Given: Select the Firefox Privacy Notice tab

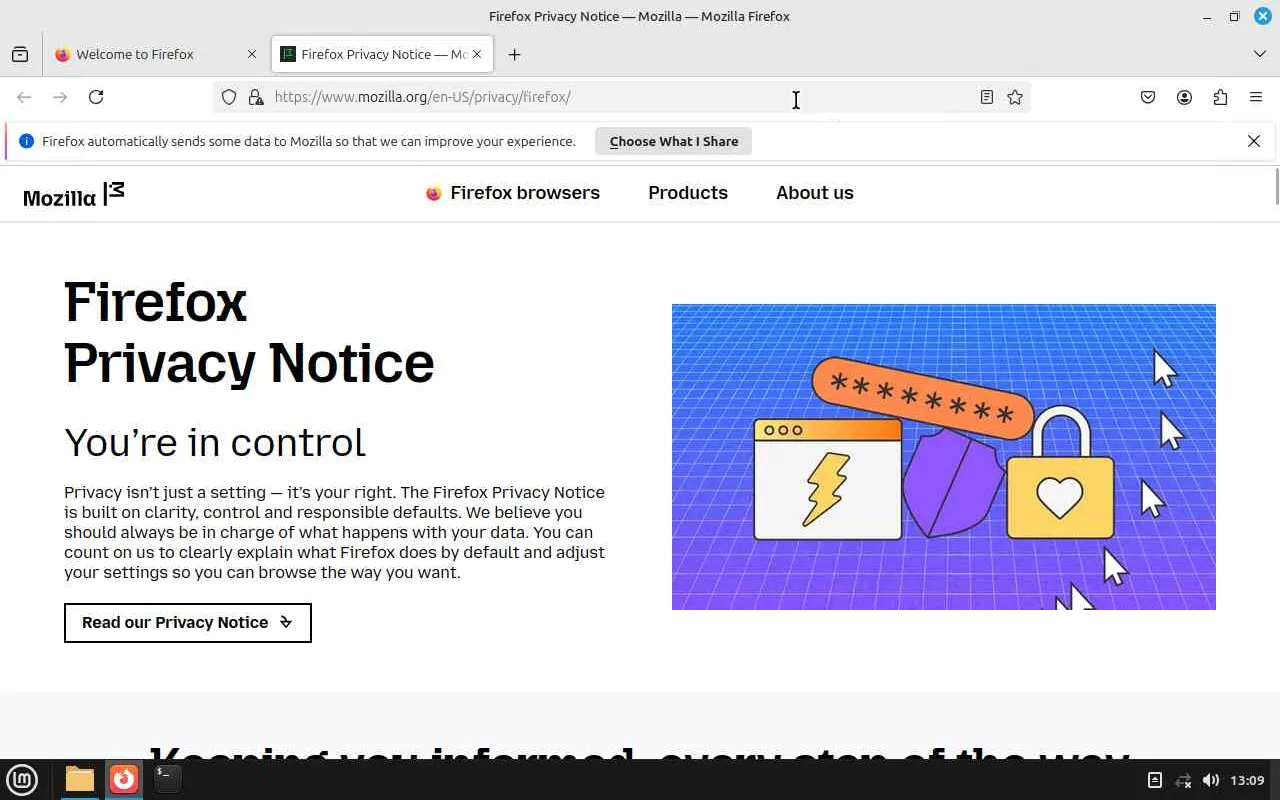Looking at the screenshot, I should click(x=382, y=54).
